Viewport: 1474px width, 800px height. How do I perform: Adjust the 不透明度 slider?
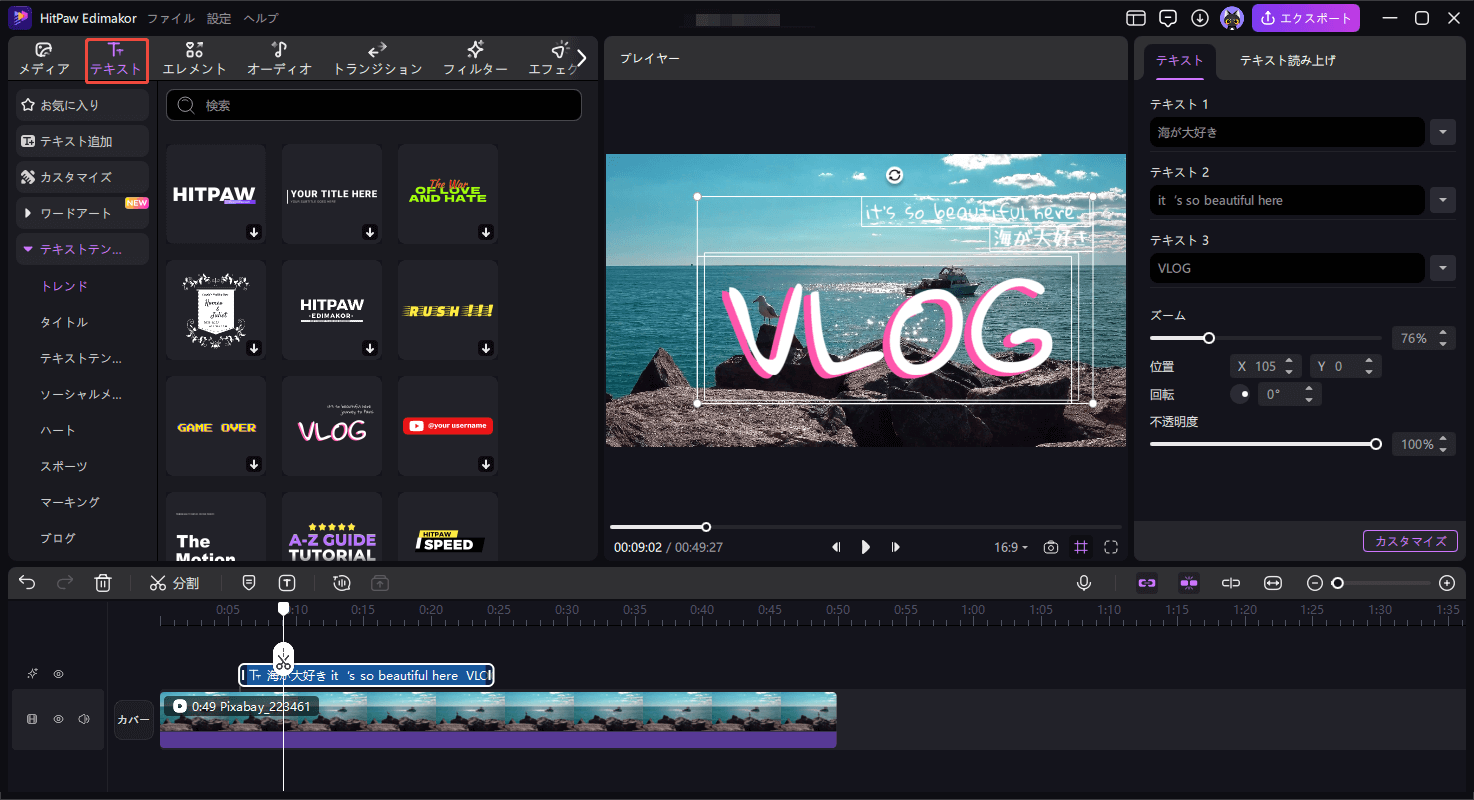pyautogui.click(x=1376, y=444)
